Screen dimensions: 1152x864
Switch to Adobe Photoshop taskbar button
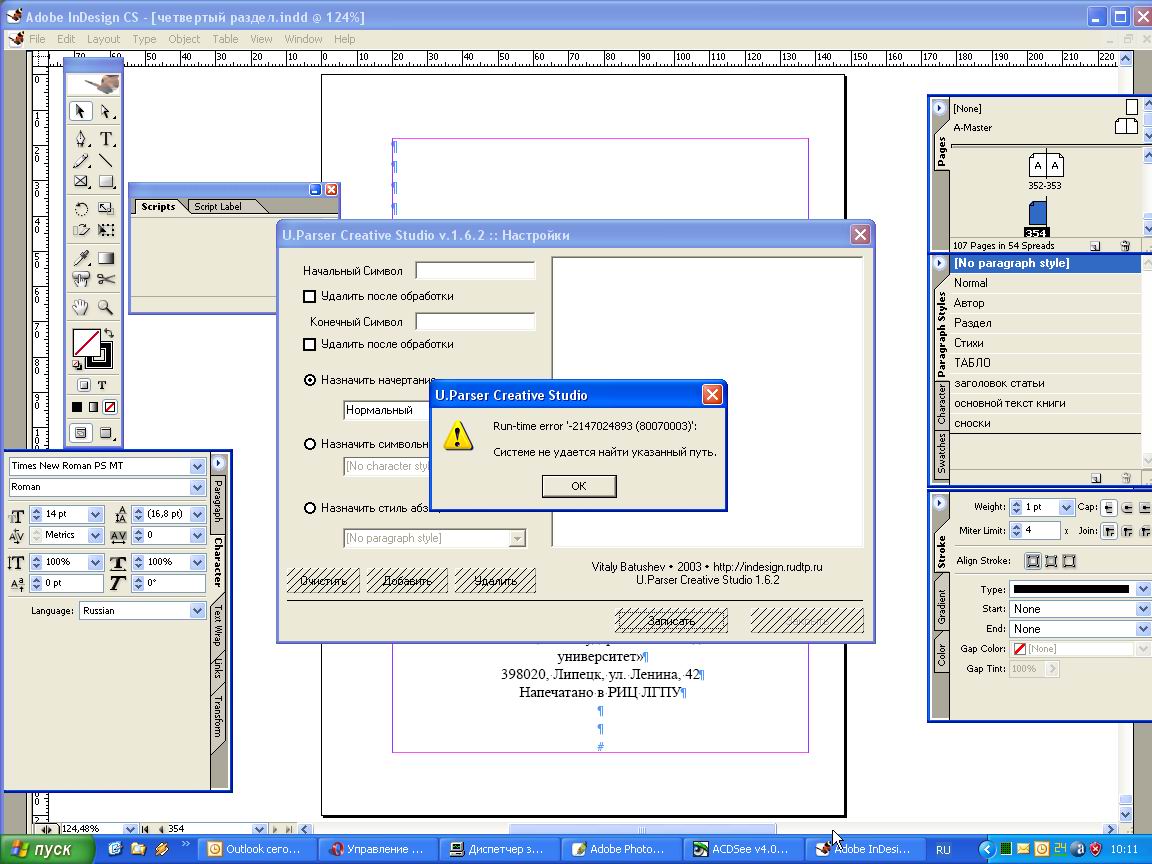point(621,849)
